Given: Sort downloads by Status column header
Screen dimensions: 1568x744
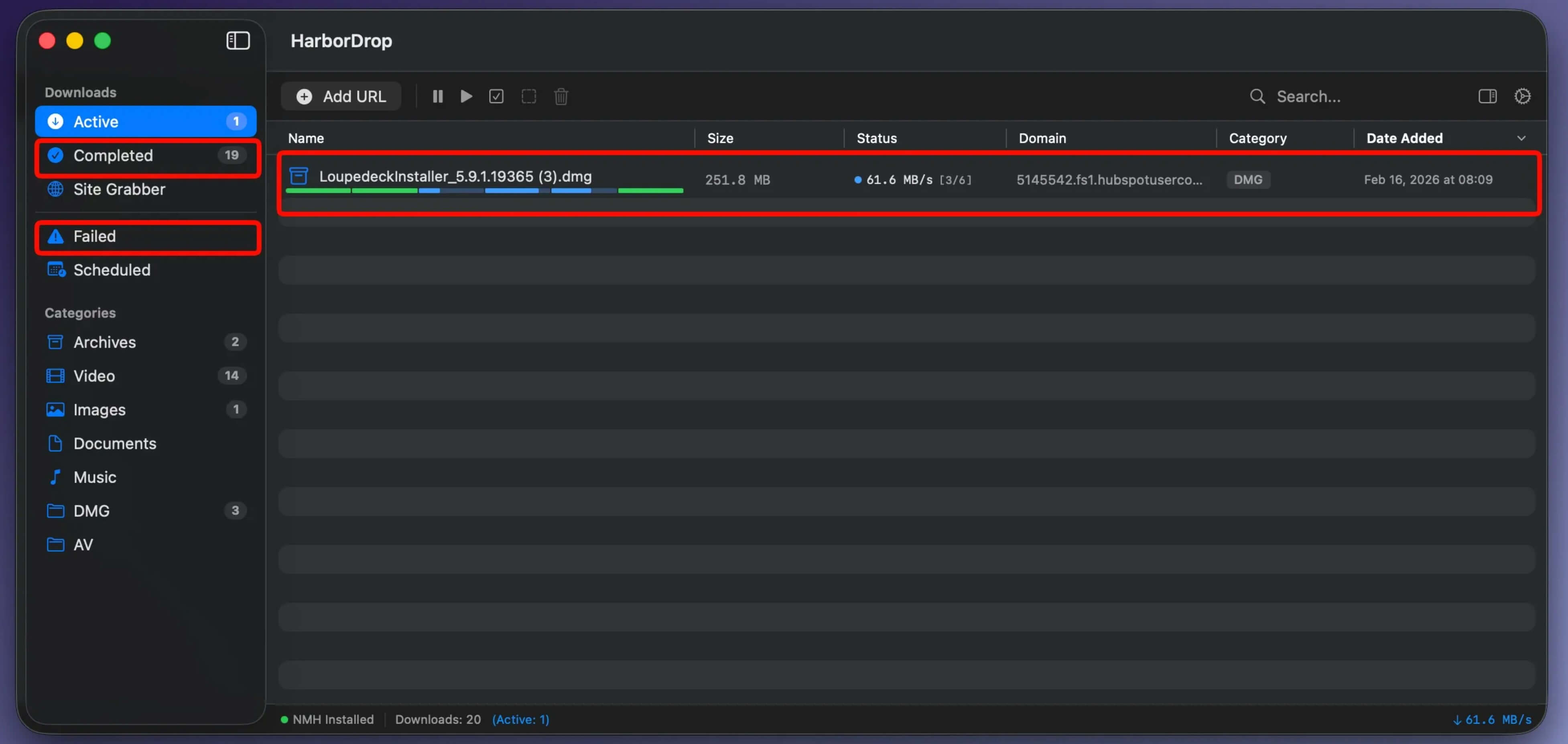Looking at the screenshot, I should pyautogui.click(x=877, y=138).
